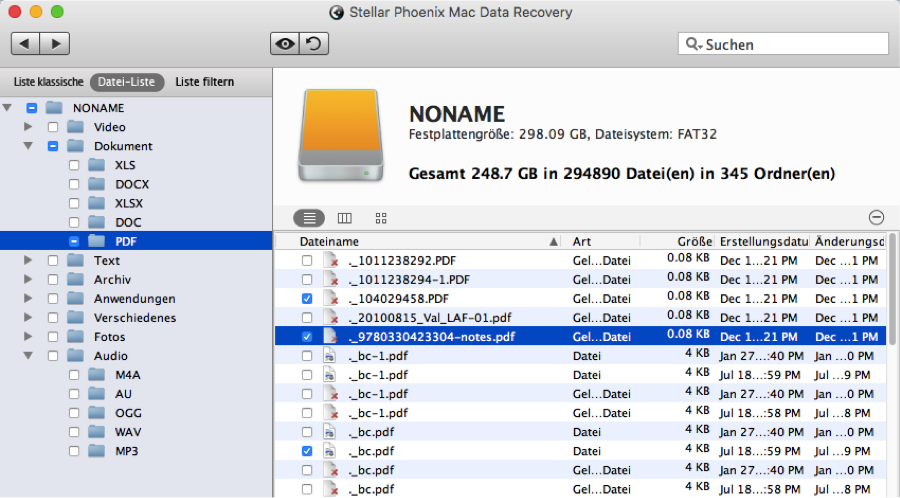Sort by the Größe column header

tap(677, 242)
